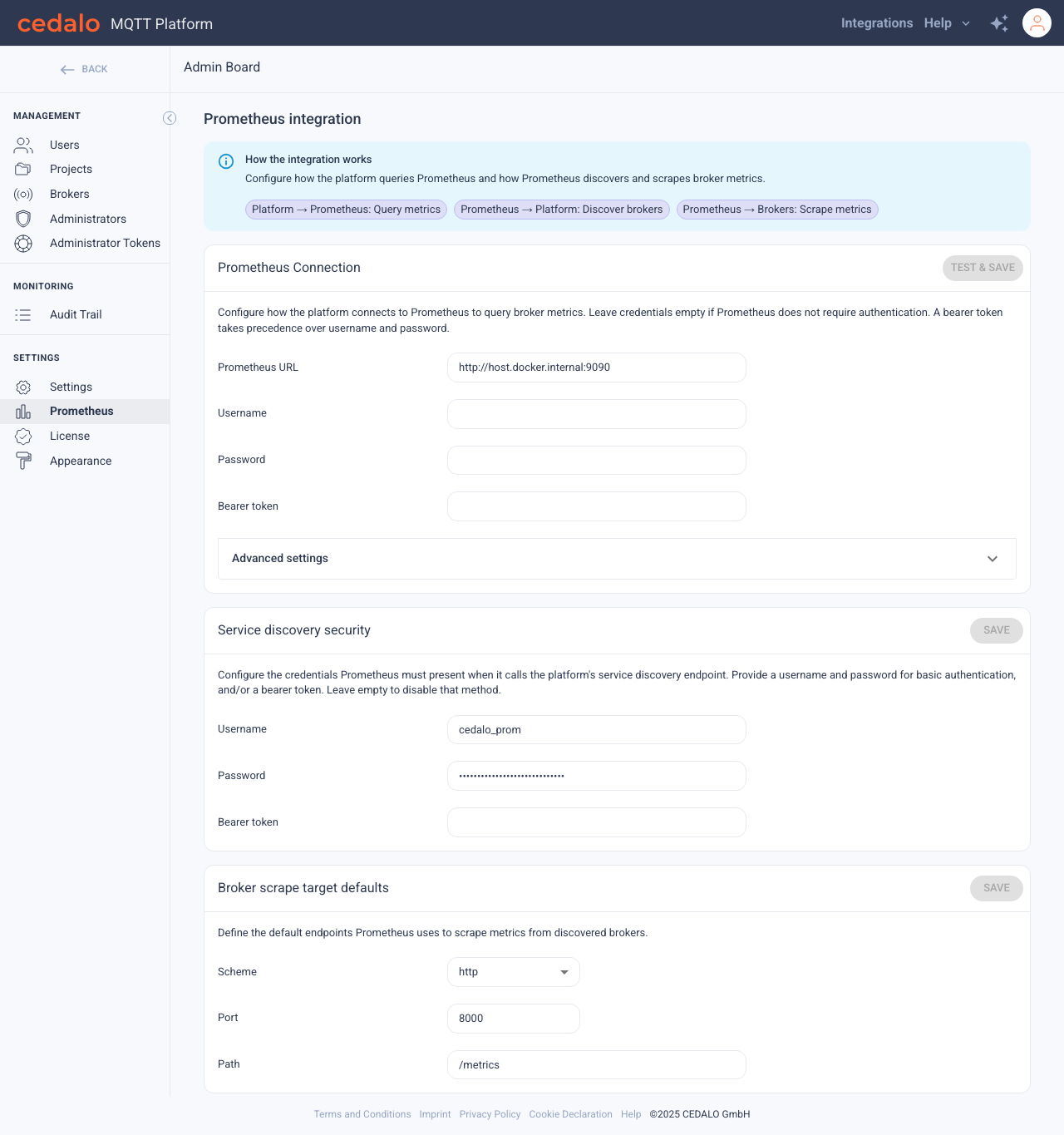Focus the Path field showing /metrics
Image resolution: width=1064 pixels, height=1135 pixels.
click(597, 1065)
